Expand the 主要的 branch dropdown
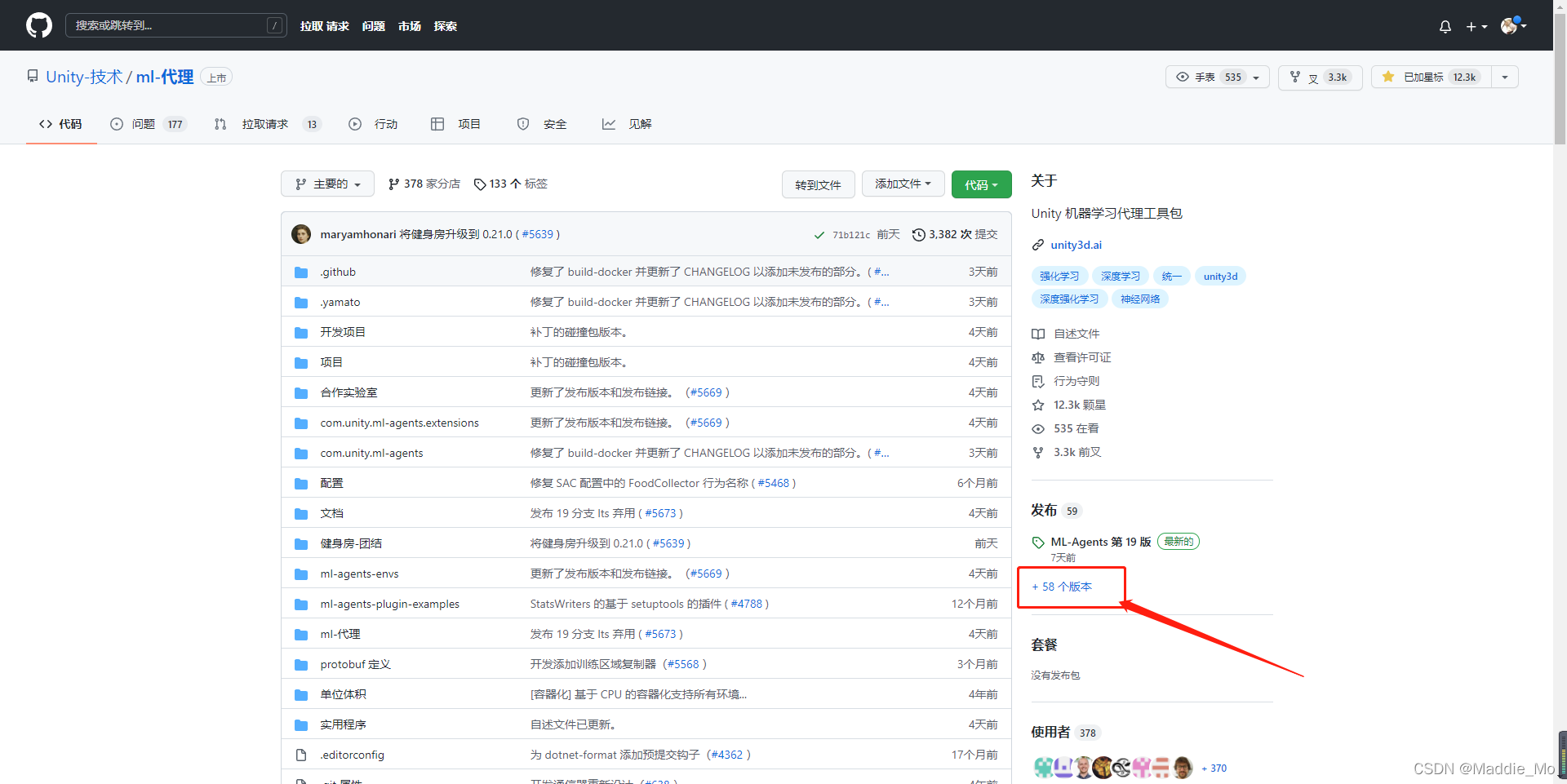Screen dimensions: 1567x784 pos(327,184)
